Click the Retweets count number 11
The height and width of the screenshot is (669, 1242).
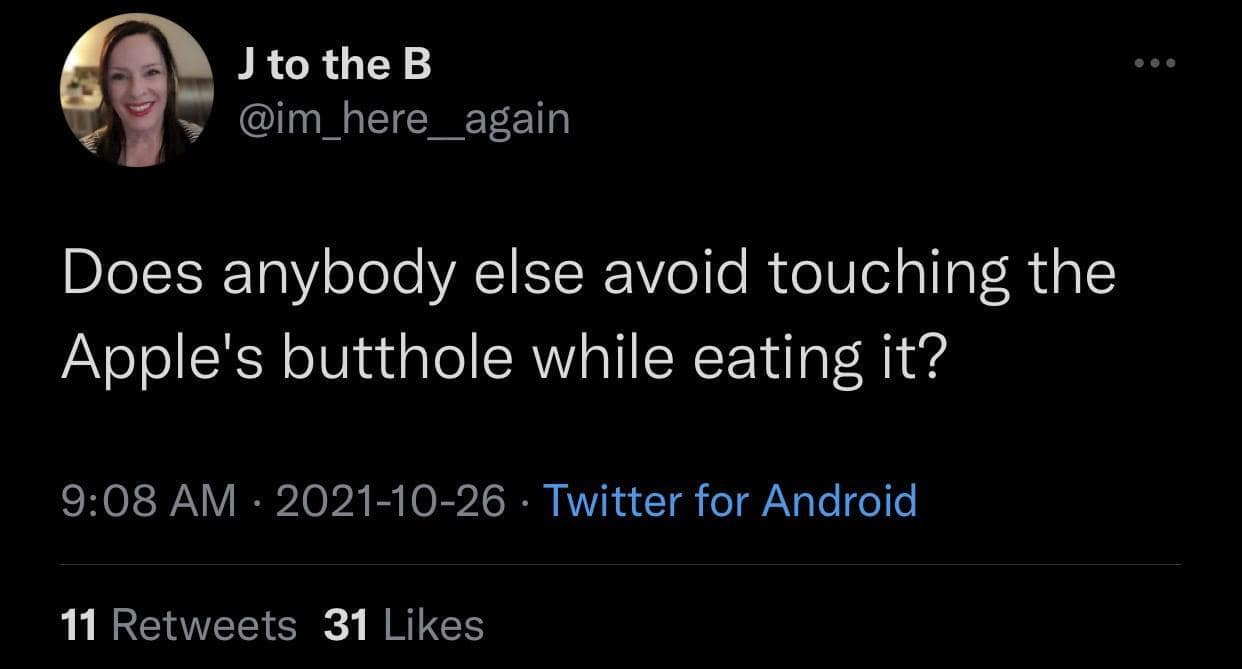point(82,623)
